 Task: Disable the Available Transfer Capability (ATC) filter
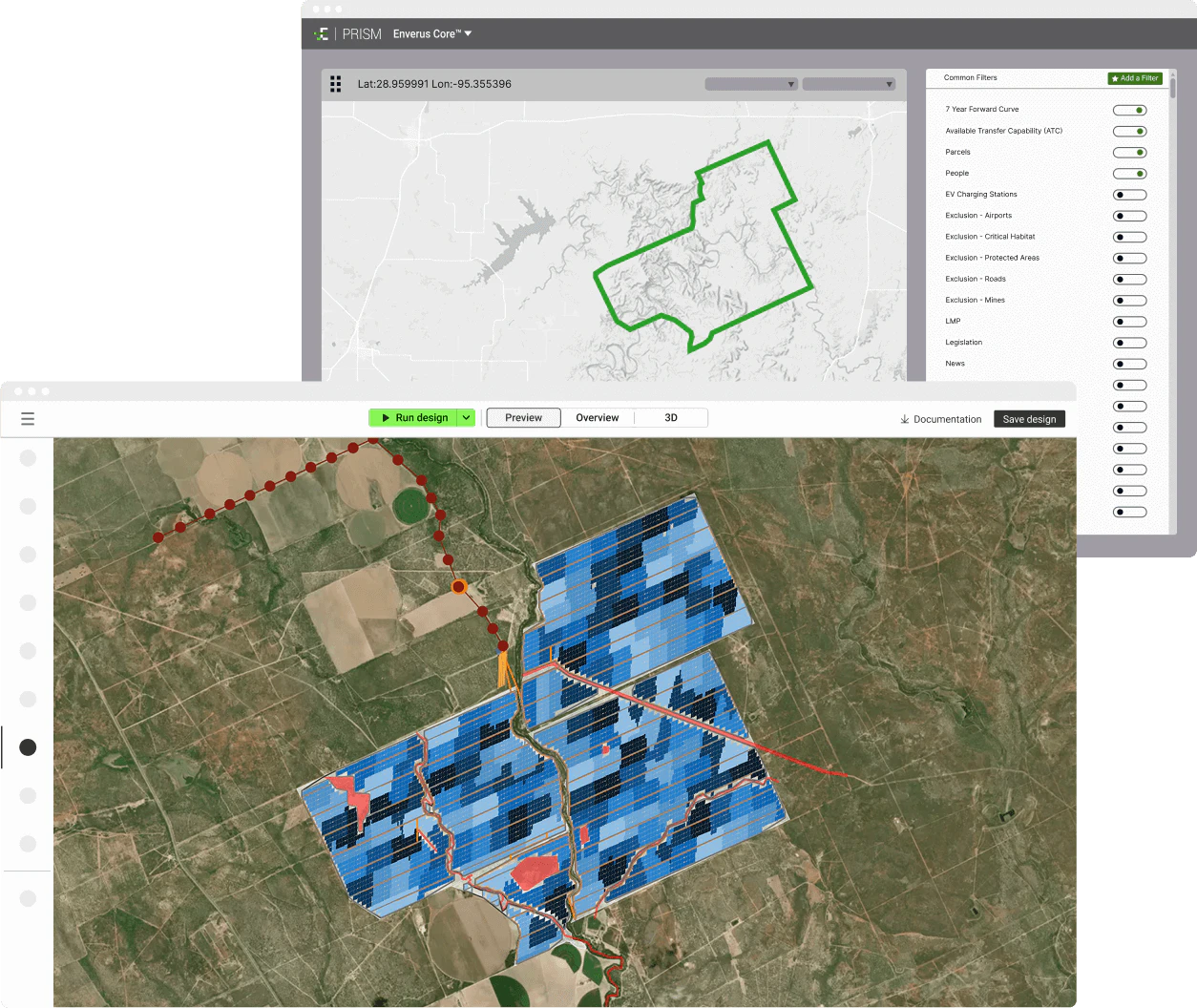[1129, 131]
